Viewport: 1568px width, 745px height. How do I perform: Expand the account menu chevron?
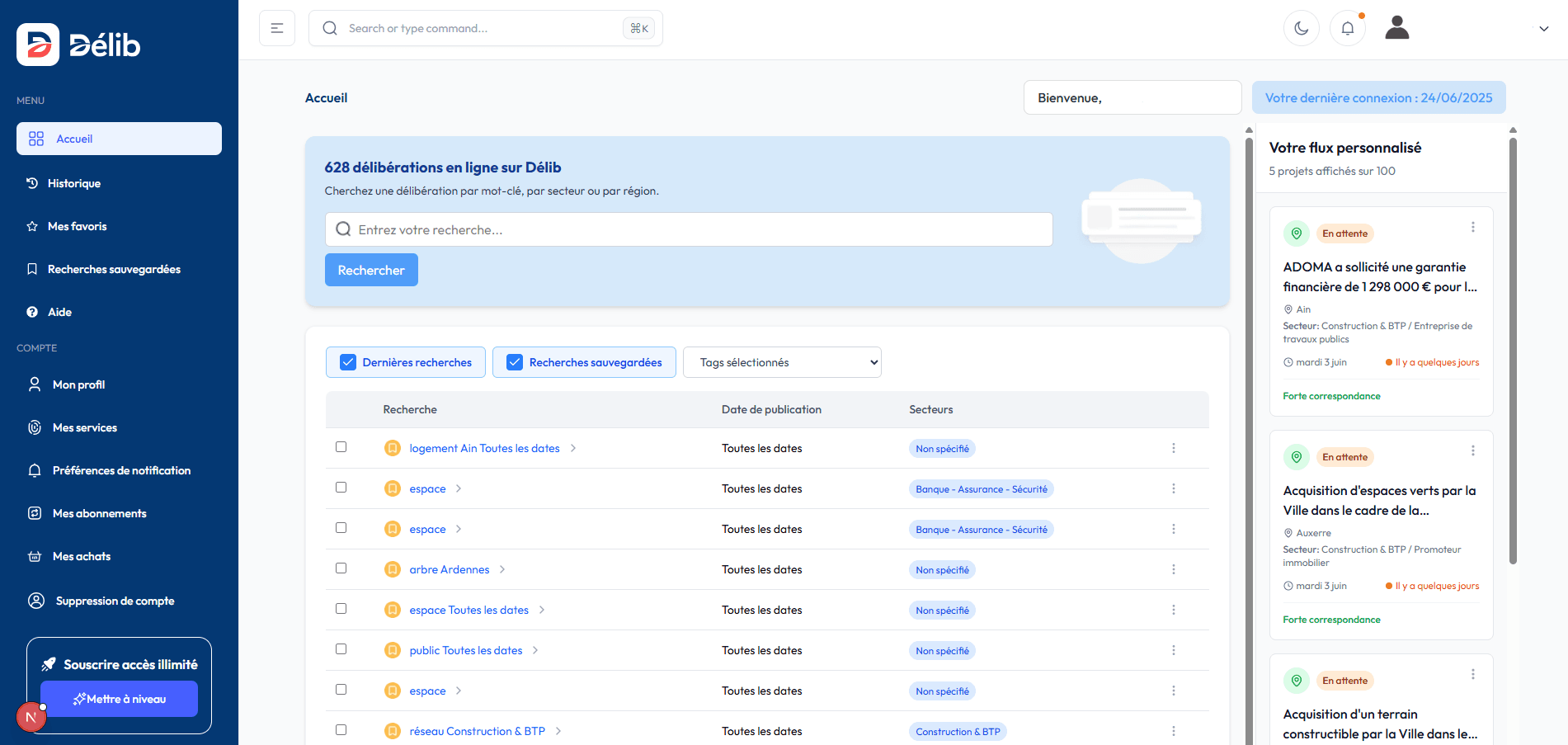1543,28
